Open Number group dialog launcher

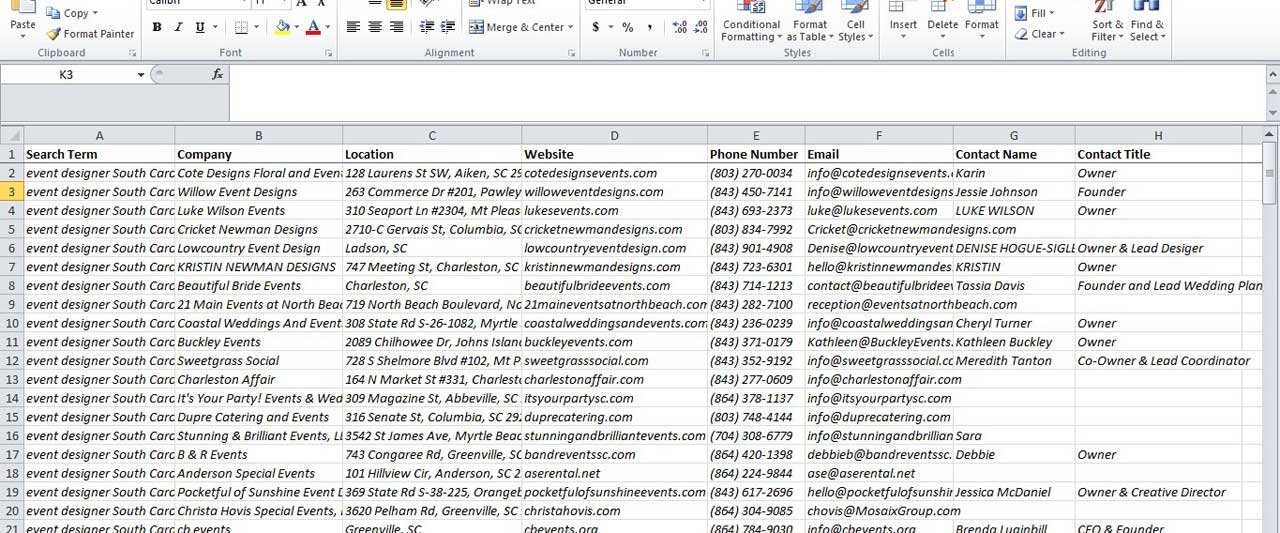point(706,53)
